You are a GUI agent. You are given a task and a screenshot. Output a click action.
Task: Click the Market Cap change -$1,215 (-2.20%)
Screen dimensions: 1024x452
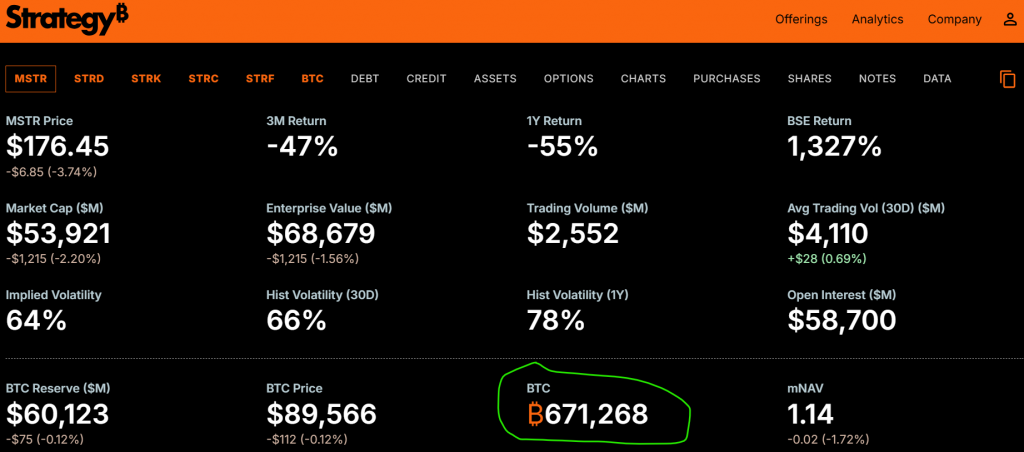coord(54,259)
